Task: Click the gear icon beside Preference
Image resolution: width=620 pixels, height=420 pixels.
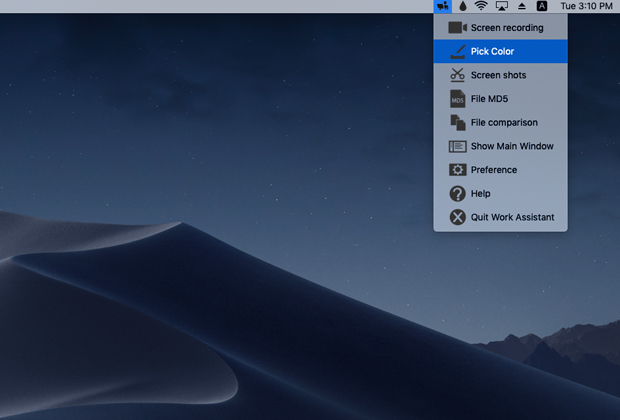Action: [457, 170]
